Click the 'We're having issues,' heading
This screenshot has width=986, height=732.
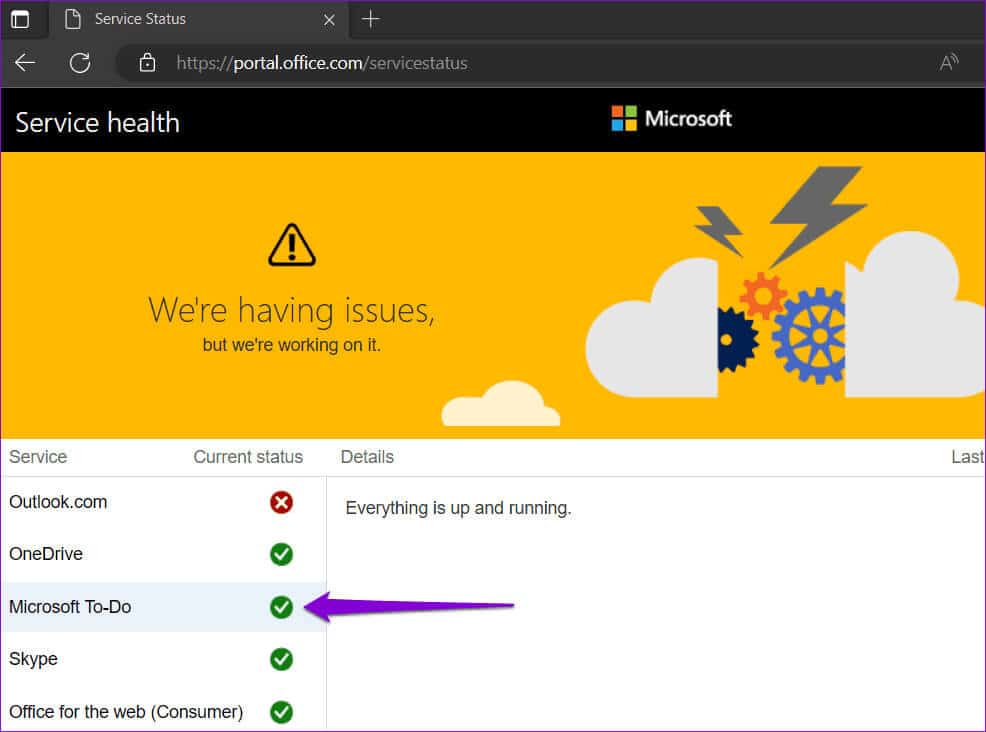292,311
